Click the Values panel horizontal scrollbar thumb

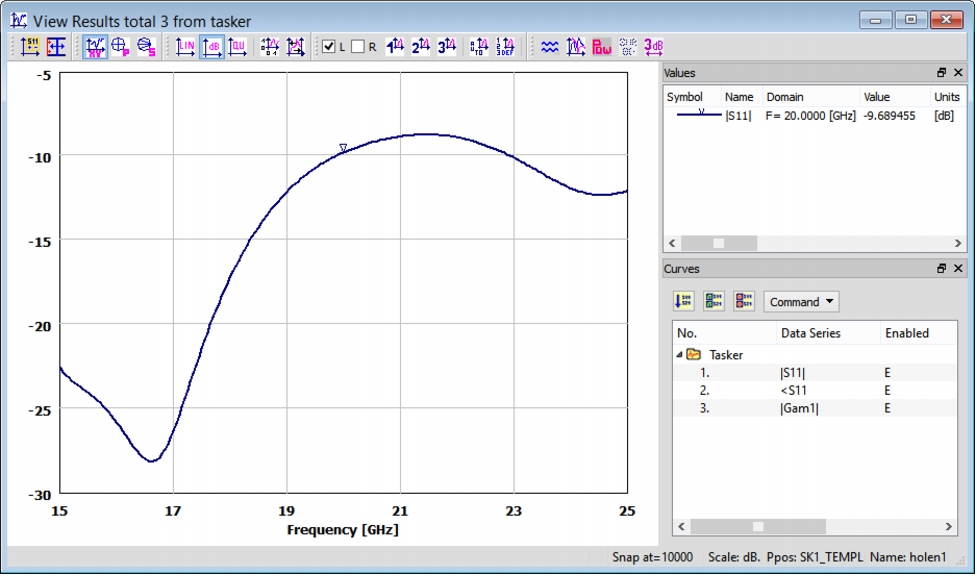pos(719,243)
